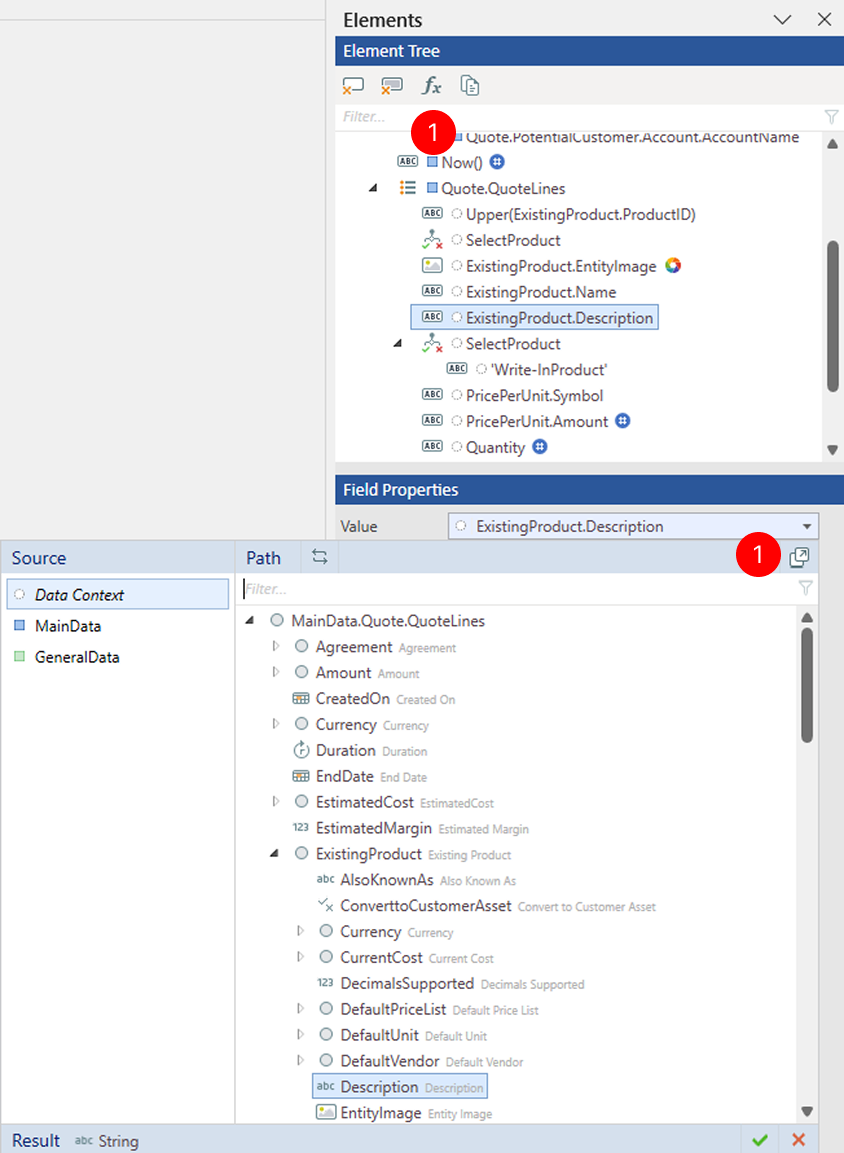The width and height of the screenshot is (844, 1153).
Task: Click element tree scrollbar up arrow
Action: [832, 144]
